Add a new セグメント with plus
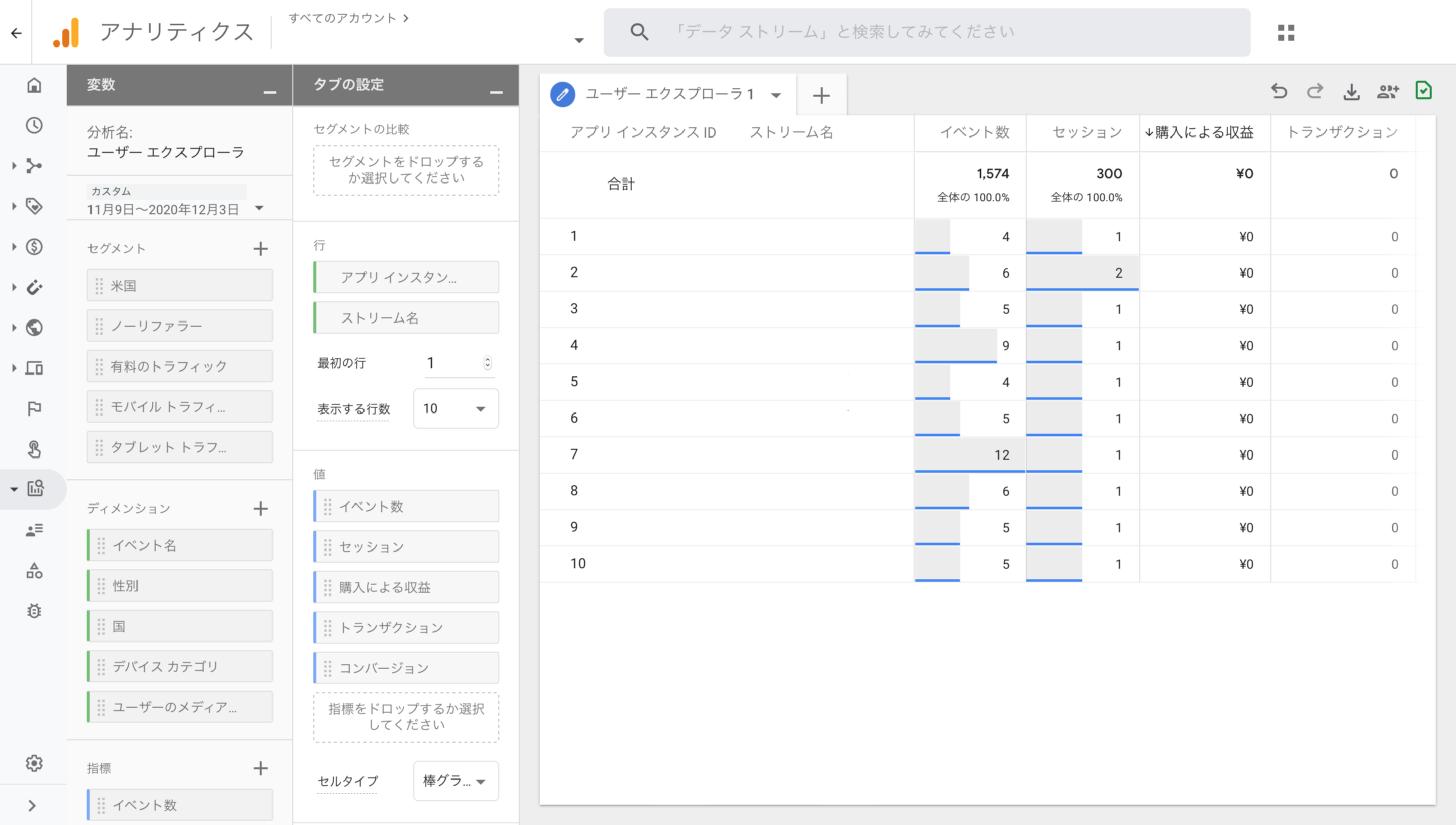Viewport: 1456px width, 825px height. [260, 249]
